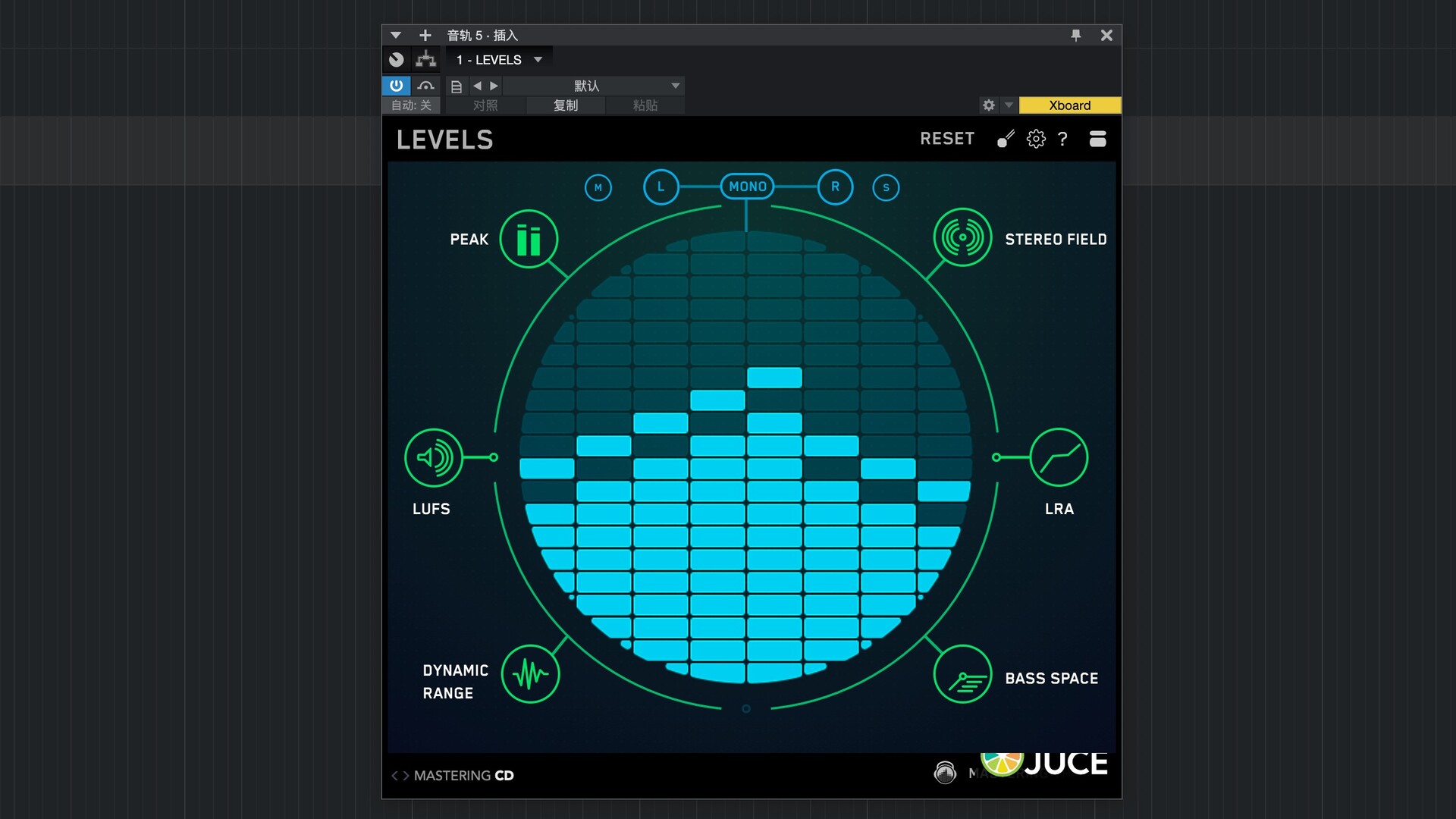Open the 默认 preset dropdown
Viewport: 1456px width, 819px height.
tap(593, 86)
